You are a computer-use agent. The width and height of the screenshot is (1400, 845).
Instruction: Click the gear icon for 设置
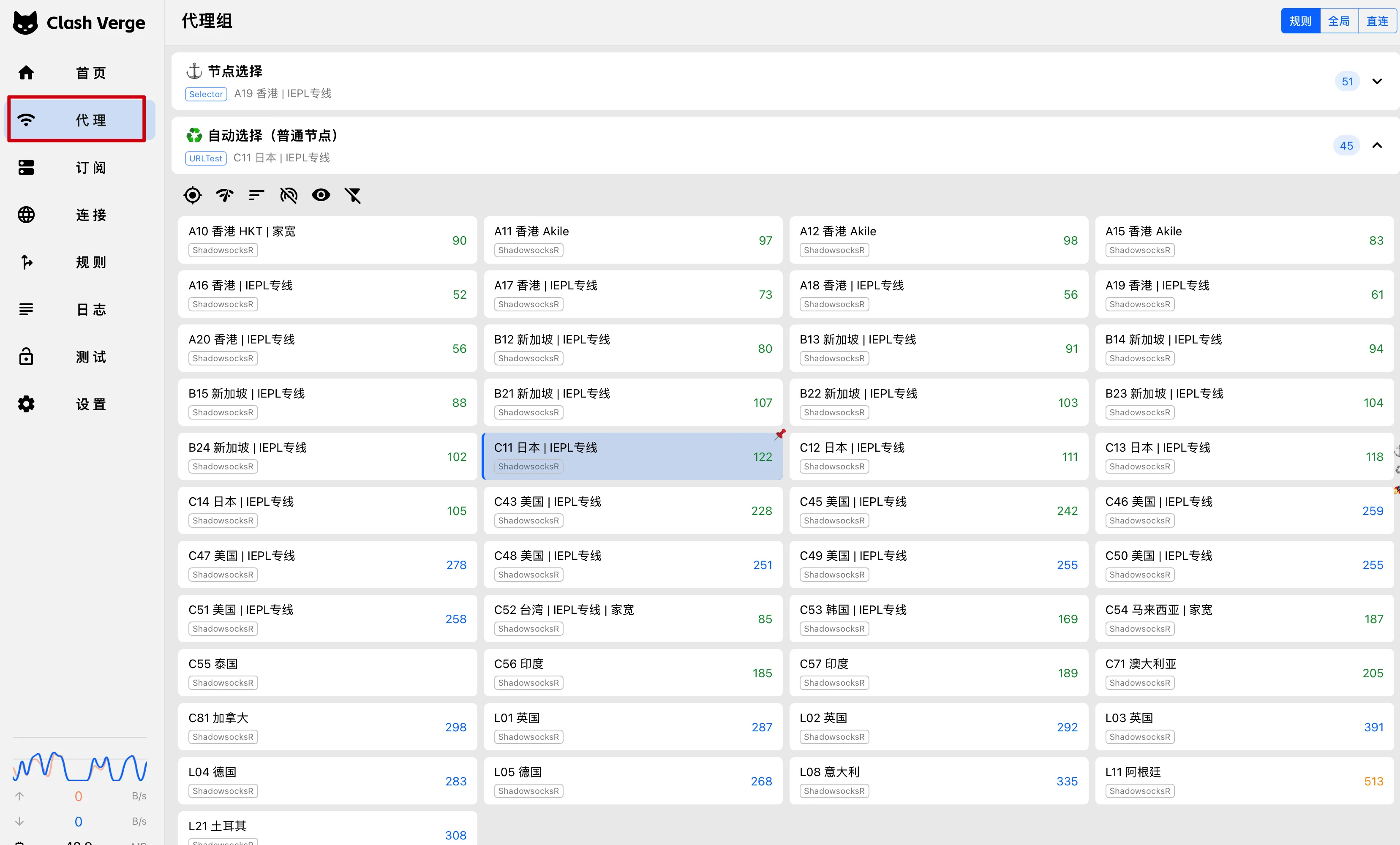[26, 404]
